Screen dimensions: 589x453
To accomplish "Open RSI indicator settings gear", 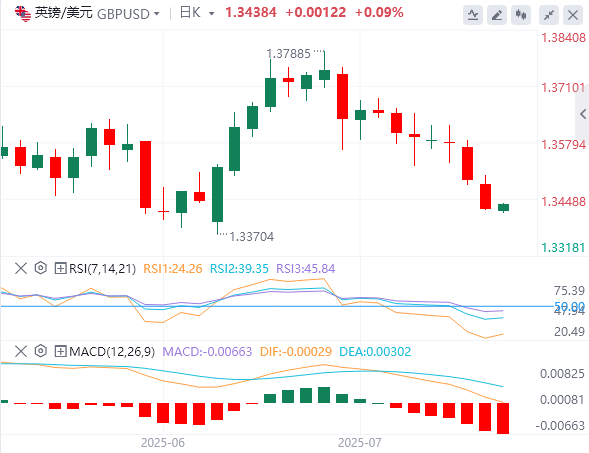I will pyautogui.click(x=41, y=268).
